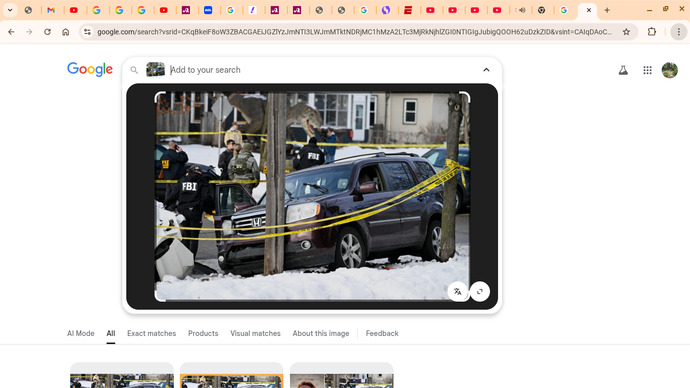The image size is (690, 388).
Task: Switch to the ESPN red E tab
Action: [408, 10]
